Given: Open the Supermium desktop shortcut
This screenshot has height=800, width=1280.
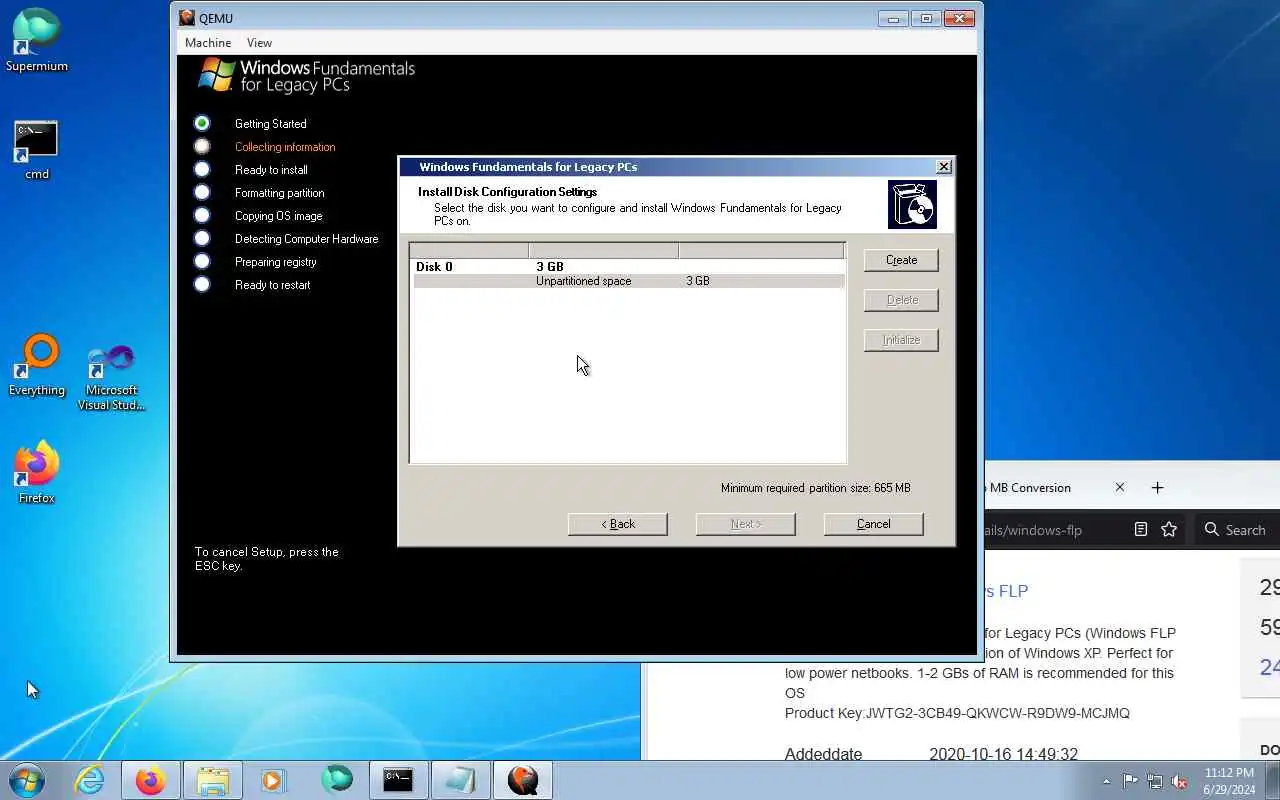Looking at the screenshot, I should [x=37, y=40].
